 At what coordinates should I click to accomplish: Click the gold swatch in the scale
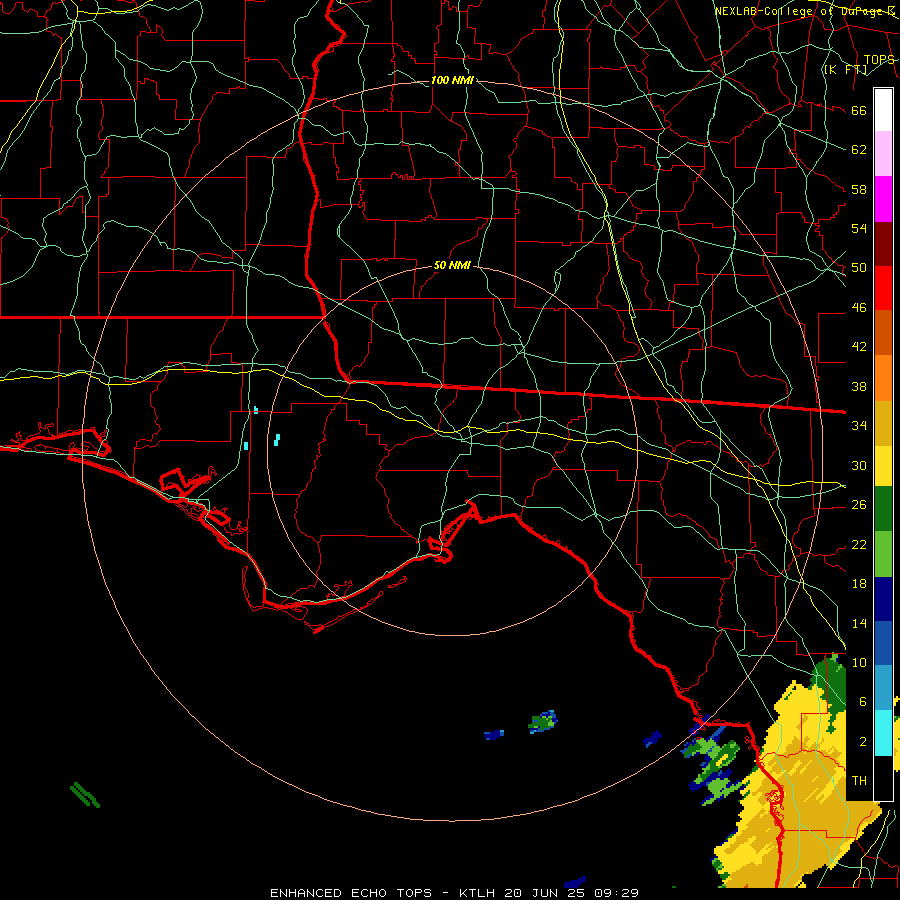tap(883, 423)
